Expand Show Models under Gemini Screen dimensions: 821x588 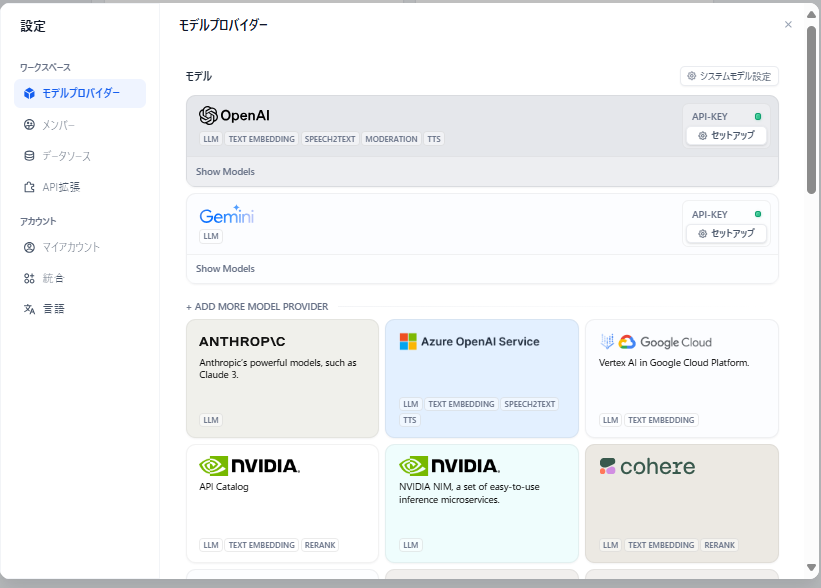tap(225, 269)
